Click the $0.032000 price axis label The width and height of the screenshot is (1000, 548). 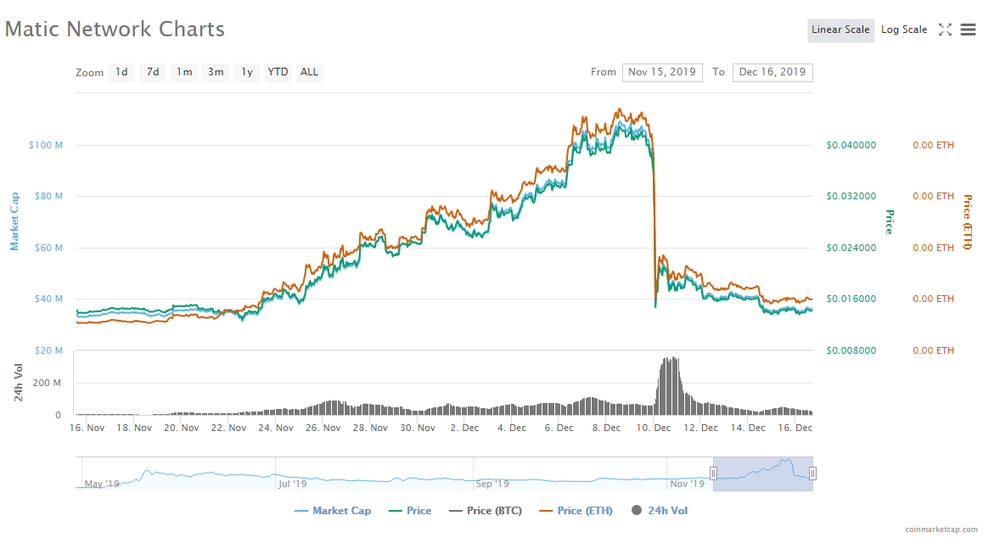[851, 196]
